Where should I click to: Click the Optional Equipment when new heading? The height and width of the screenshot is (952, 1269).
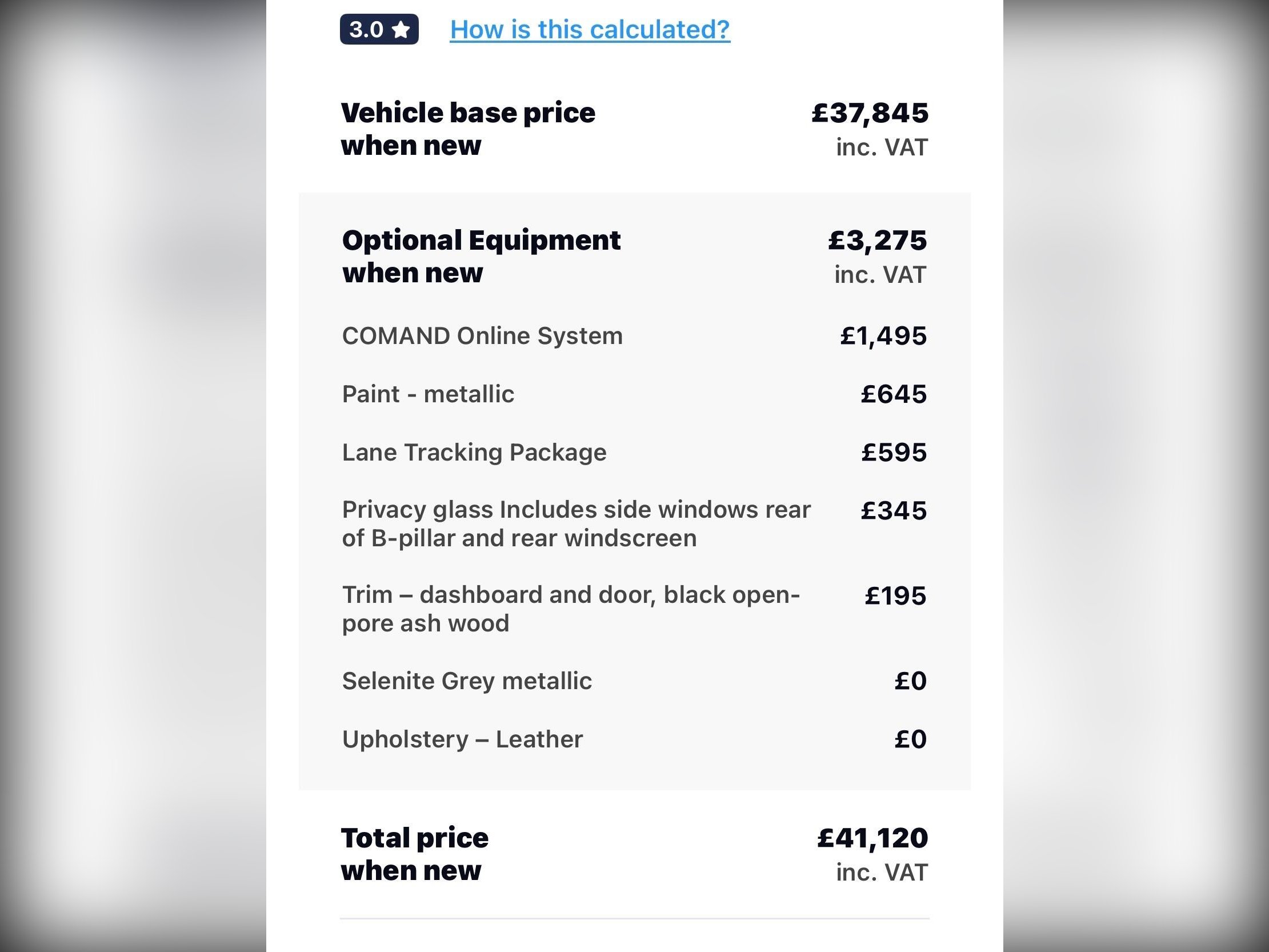pyautogui.click(x=481, y=256)
